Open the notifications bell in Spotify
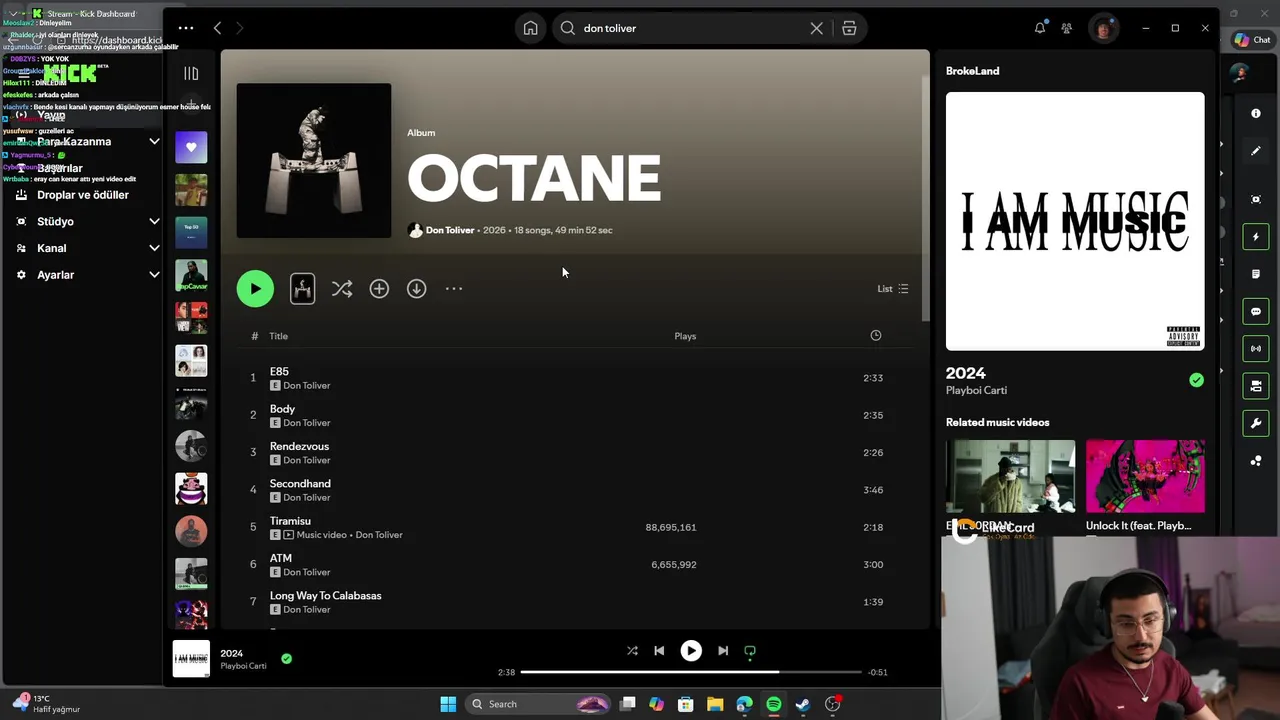 1040,28
